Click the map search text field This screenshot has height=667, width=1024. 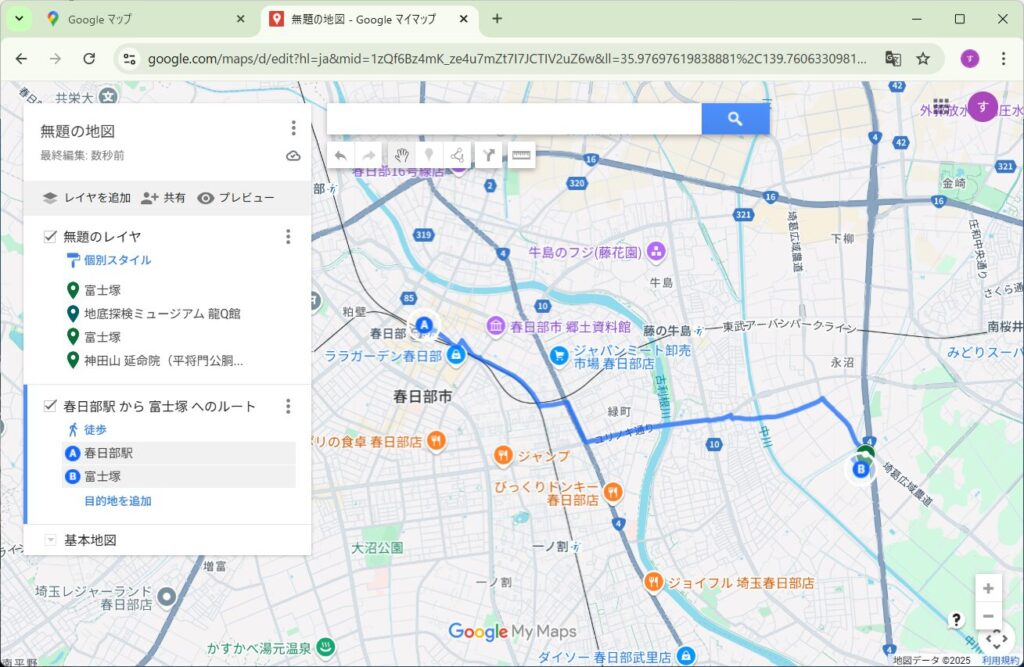[x=515, y=119]
